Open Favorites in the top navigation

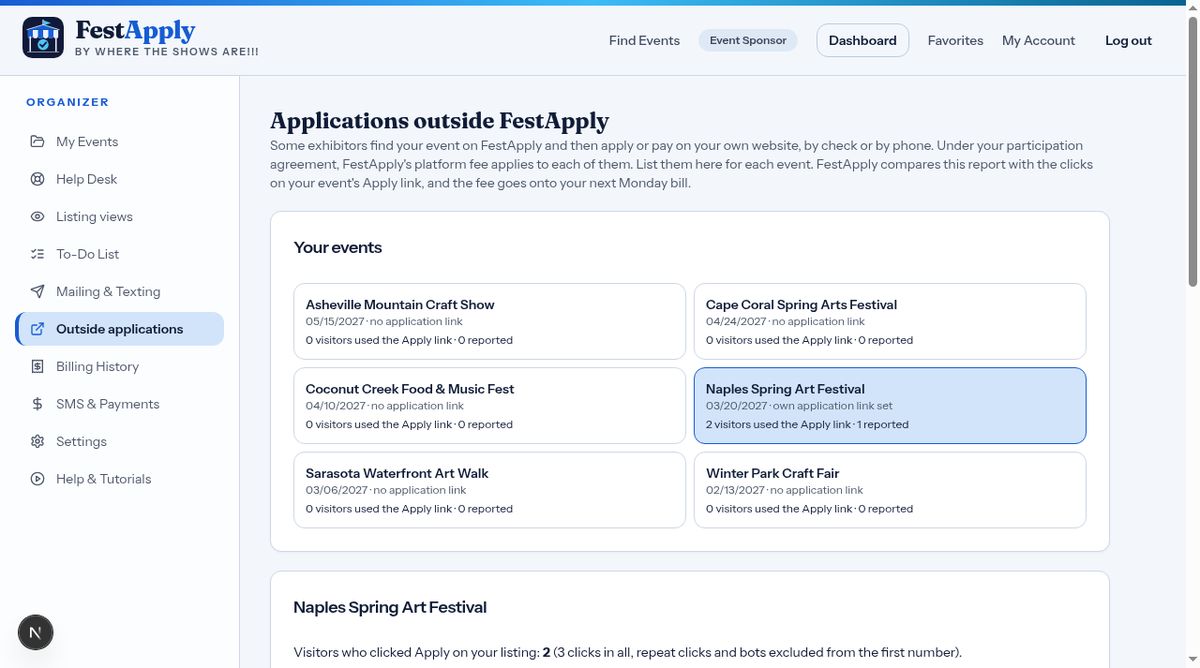tap(955, 41)
